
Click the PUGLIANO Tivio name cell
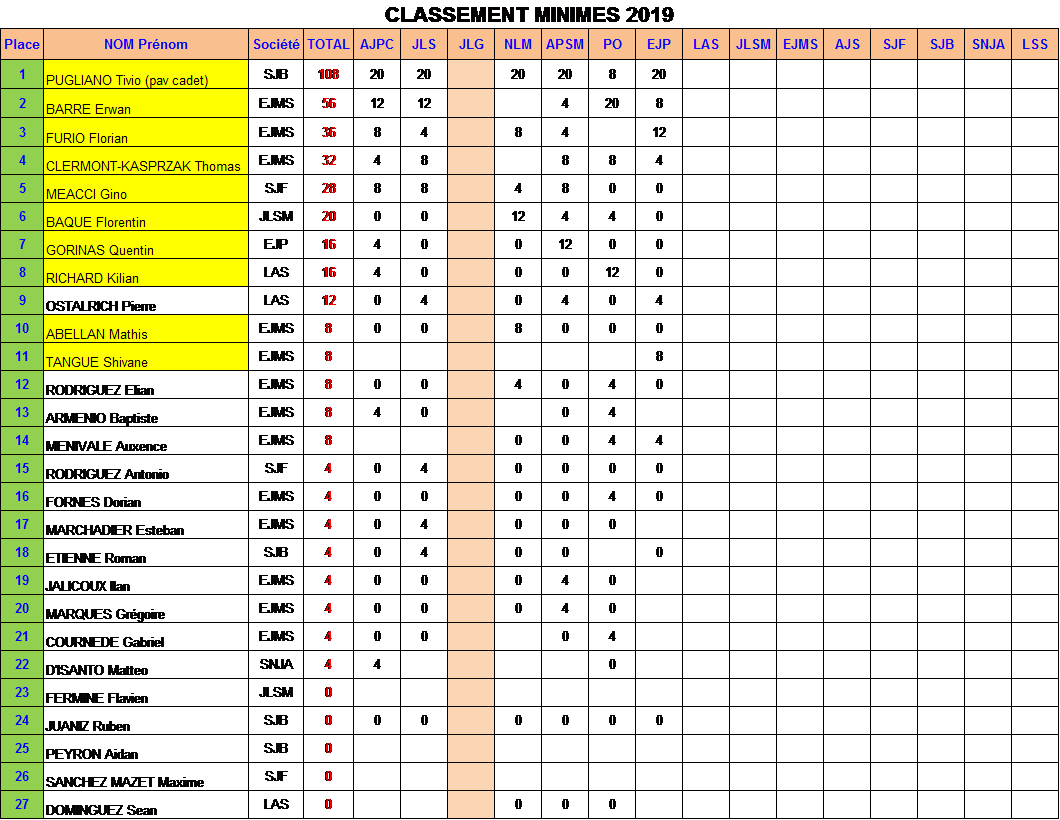(x=146, y=75)
